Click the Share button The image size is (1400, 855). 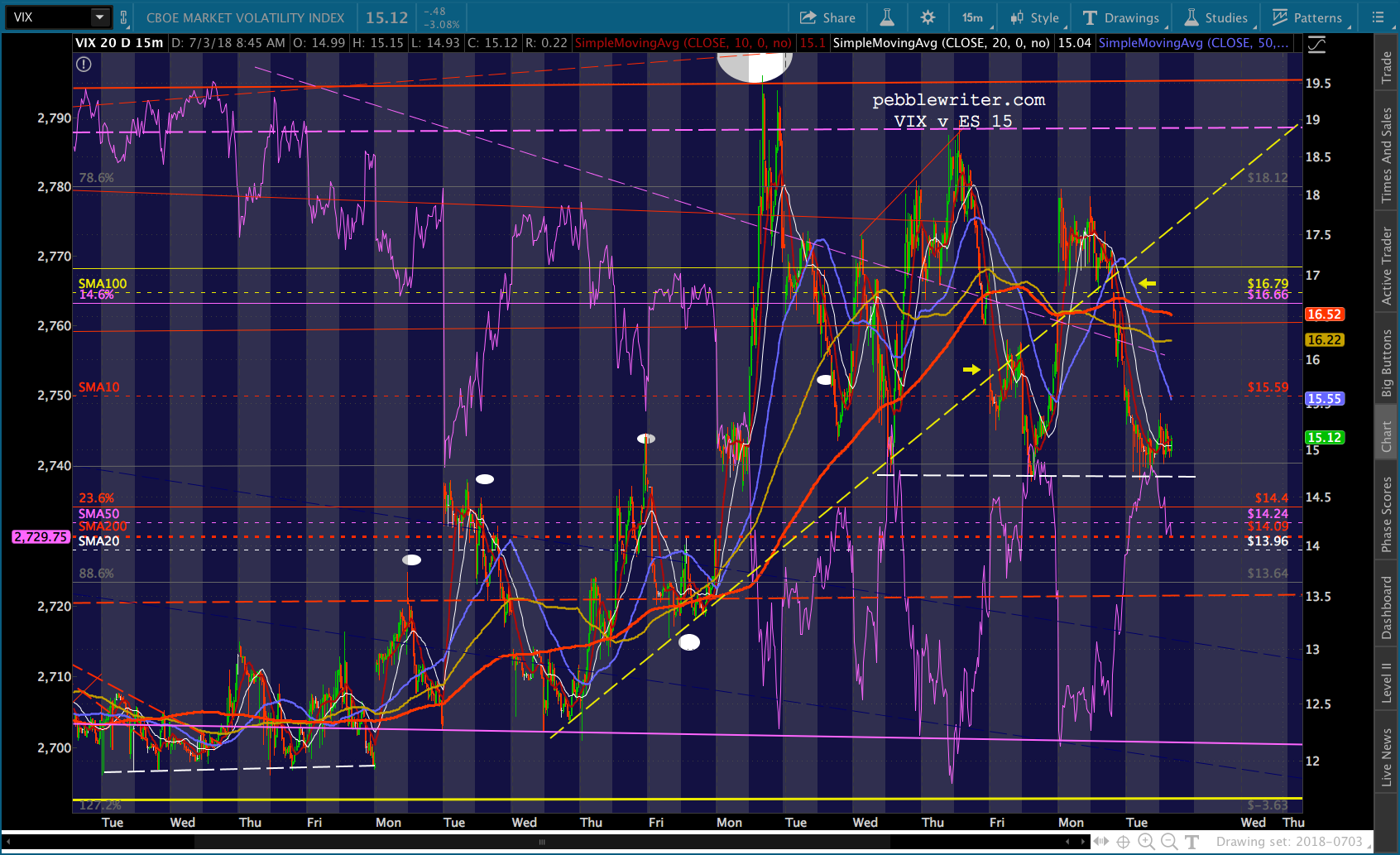pyautogui.click(x=827, y=17)
